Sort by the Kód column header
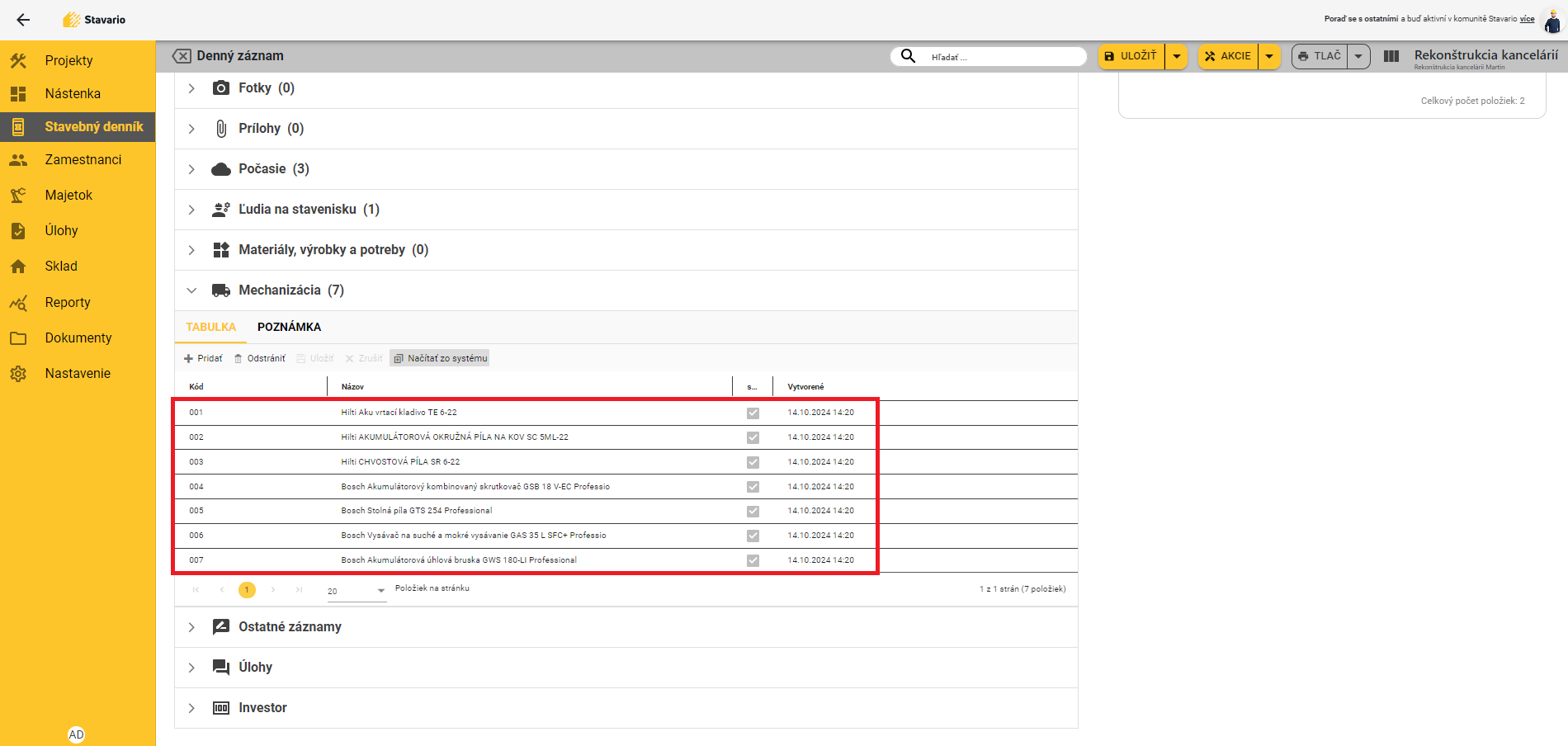Viewport: 1568px width, 746px height. pos(196,386)
